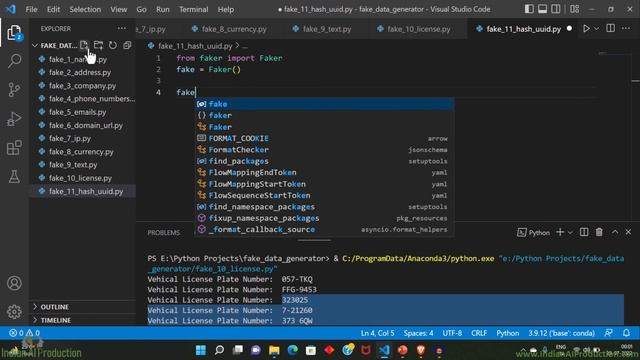640x360 pixels.
Task: Open launch profile dropdown next to plus
Action: pyautogui.click(x=570, y=232)
